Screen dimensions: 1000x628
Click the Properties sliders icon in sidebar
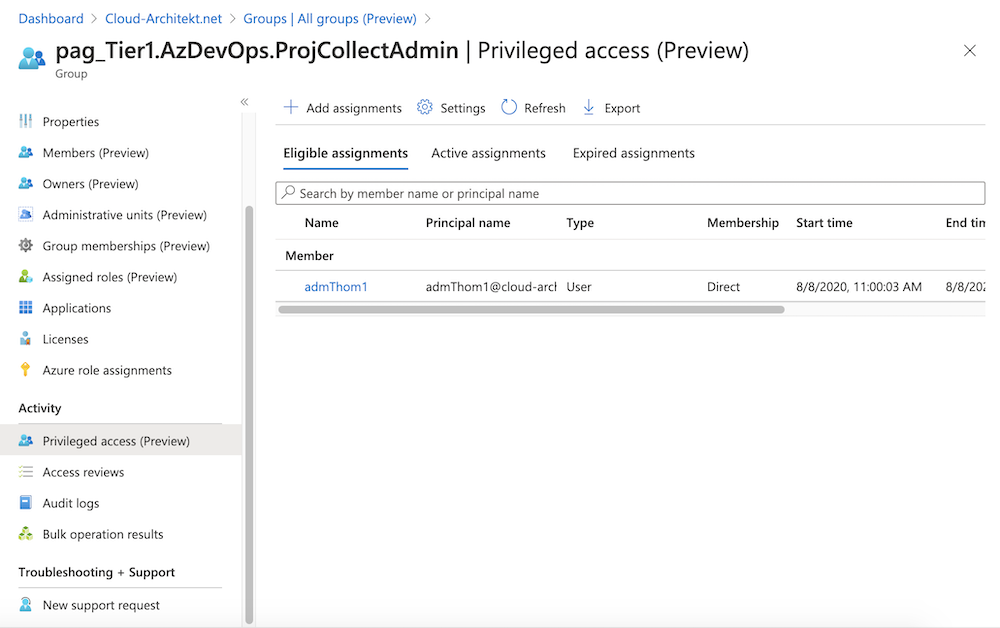26,121
